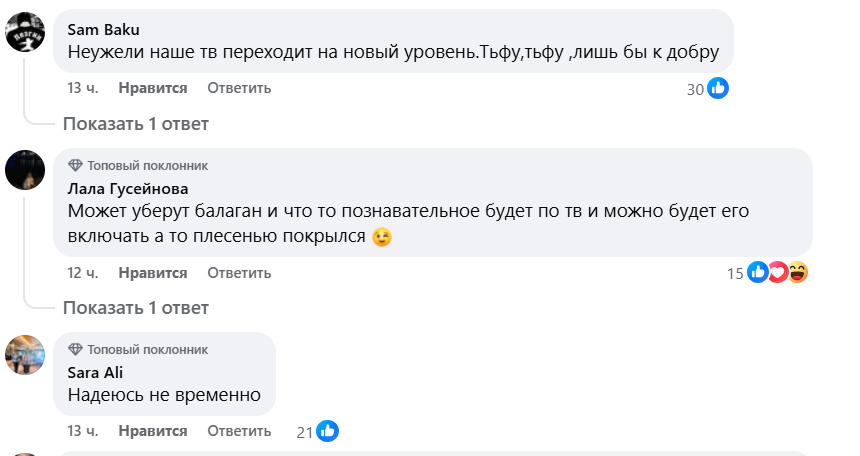
Task: Like Лала Гусейнова's comment using Нравится
Action: [153, 272]
